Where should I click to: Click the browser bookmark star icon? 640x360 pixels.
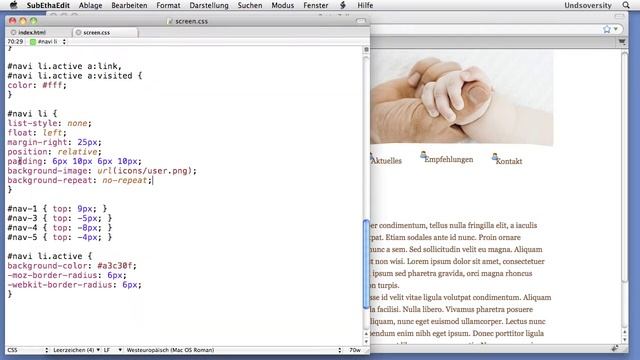607,29
